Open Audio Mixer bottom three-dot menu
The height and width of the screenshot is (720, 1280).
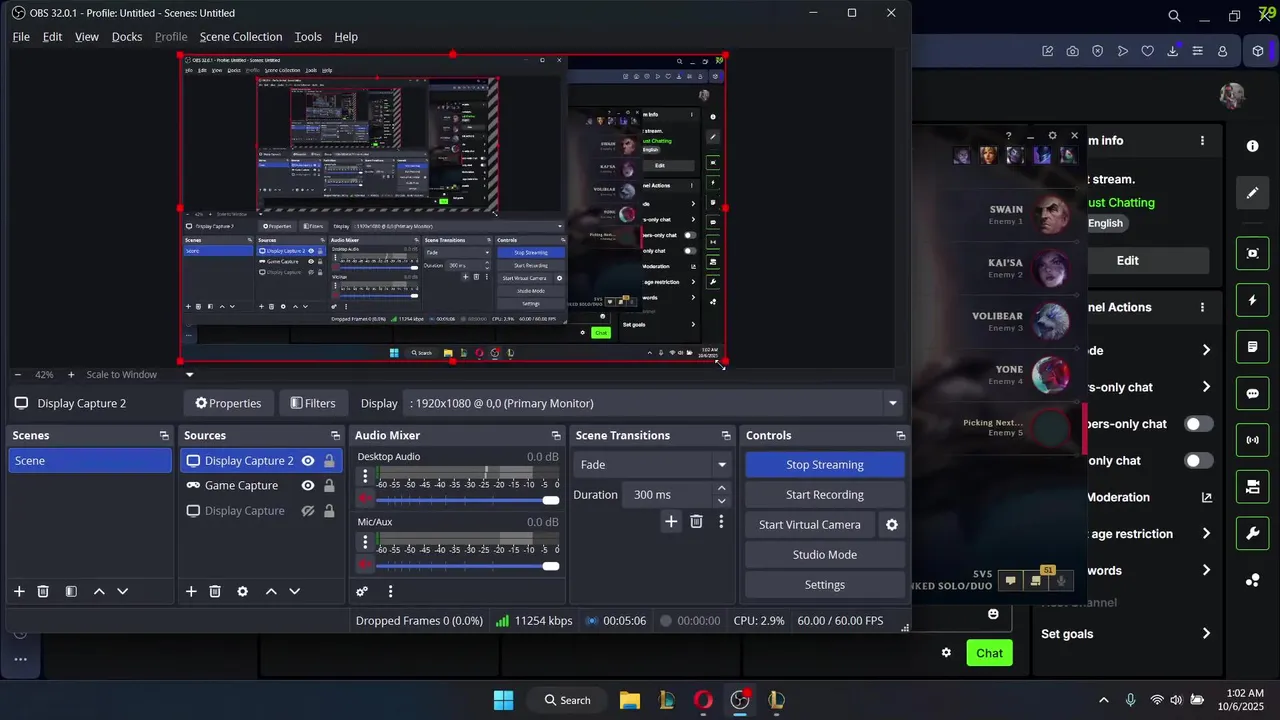tap(390, 591)
